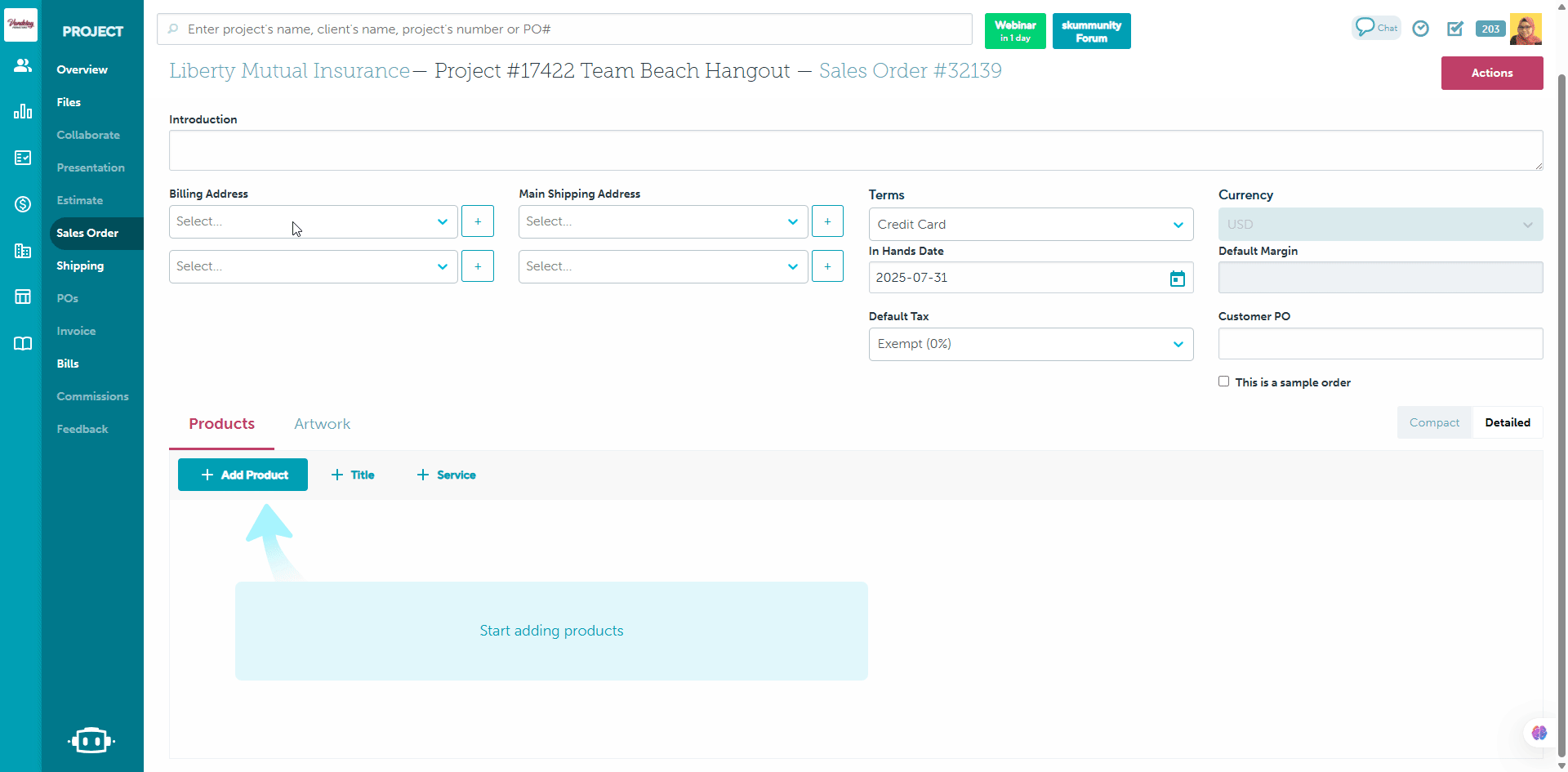Switch view to Compact mode
Image resolution: width=1568 pixels, height=772 pixels.
[1434, 422]
